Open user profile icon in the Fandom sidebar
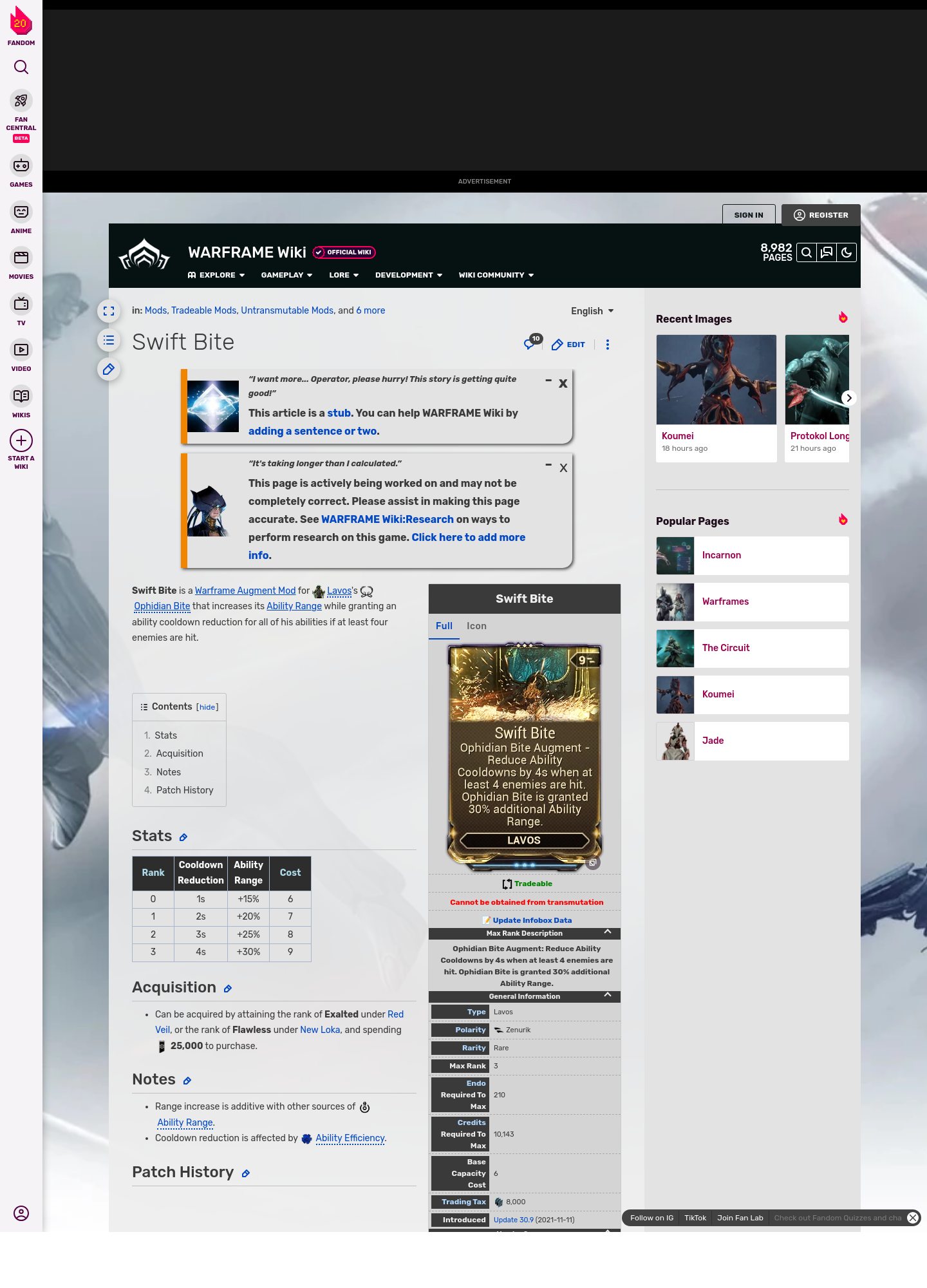 pyautogui.click(x=21, y=1213)
